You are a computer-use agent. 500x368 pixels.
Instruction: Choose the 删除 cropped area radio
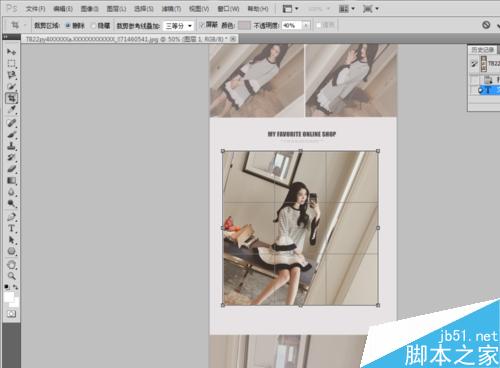[68, 25]
